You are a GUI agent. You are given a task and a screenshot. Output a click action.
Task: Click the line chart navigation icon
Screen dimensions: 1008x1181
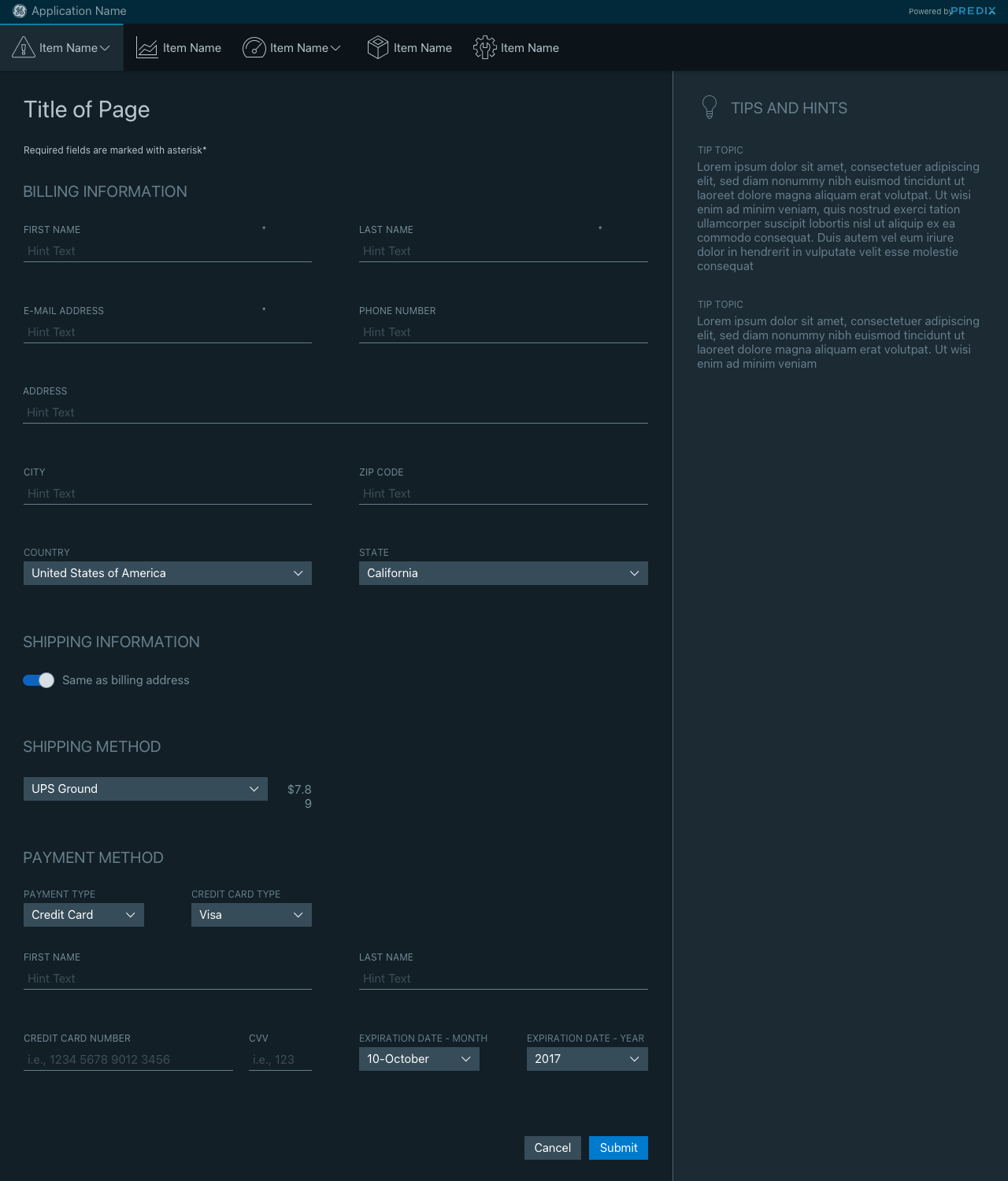pyautogui.click(x=147, y=48)
